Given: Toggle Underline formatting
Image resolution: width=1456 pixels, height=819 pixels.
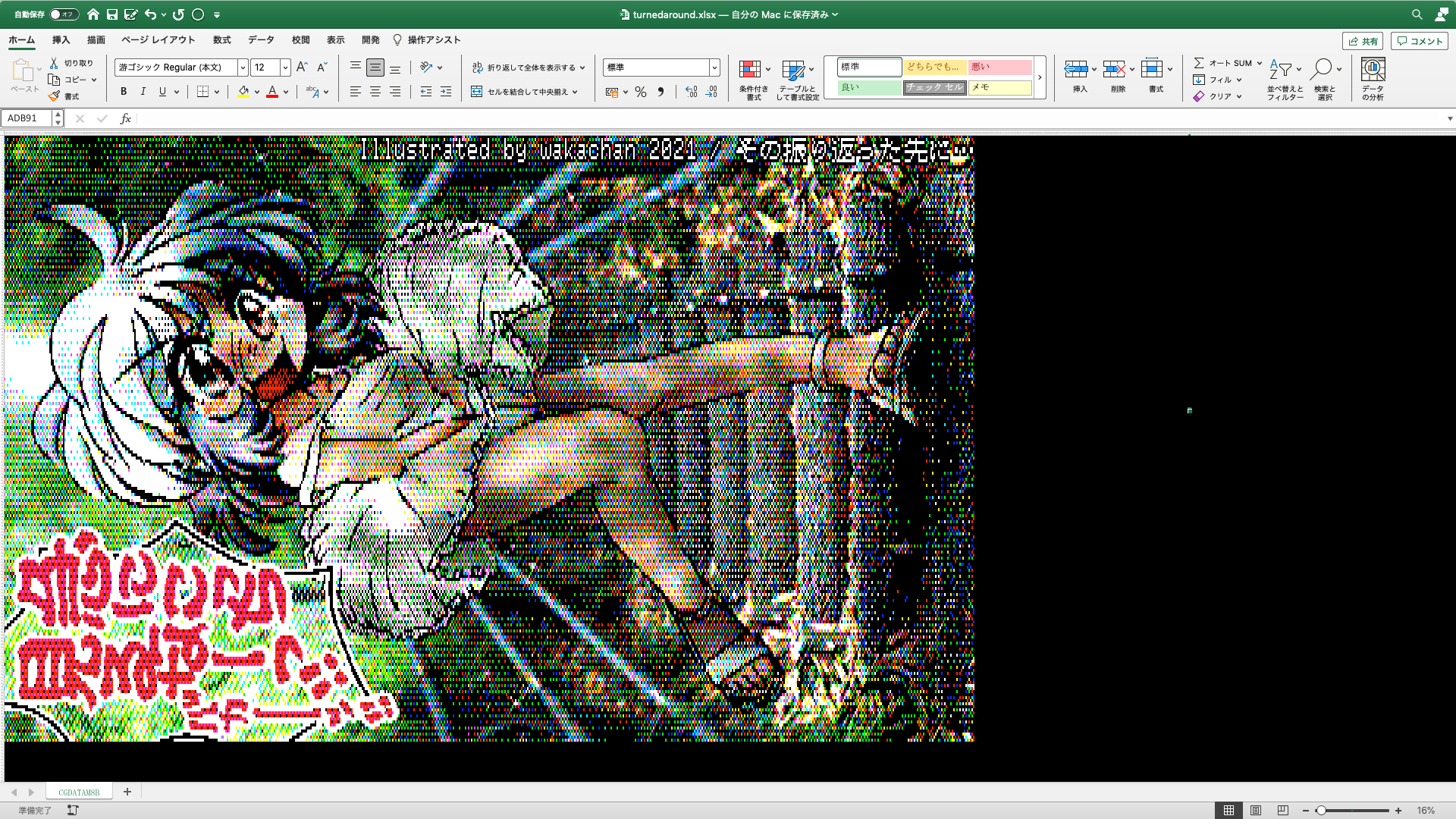Looking at the screenshot, I should pos(162,92).
